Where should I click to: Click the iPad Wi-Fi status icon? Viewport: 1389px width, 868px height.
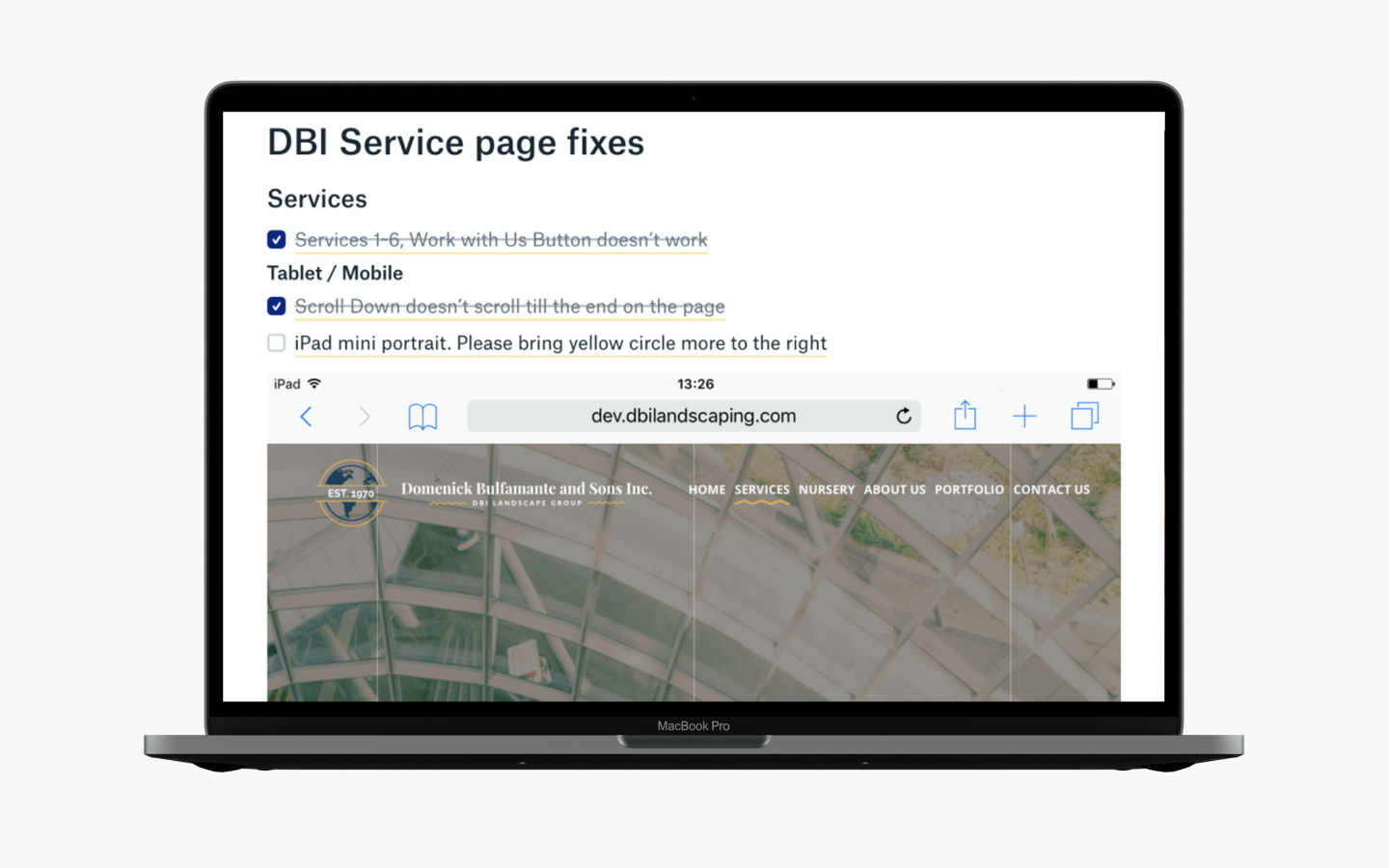314,384
